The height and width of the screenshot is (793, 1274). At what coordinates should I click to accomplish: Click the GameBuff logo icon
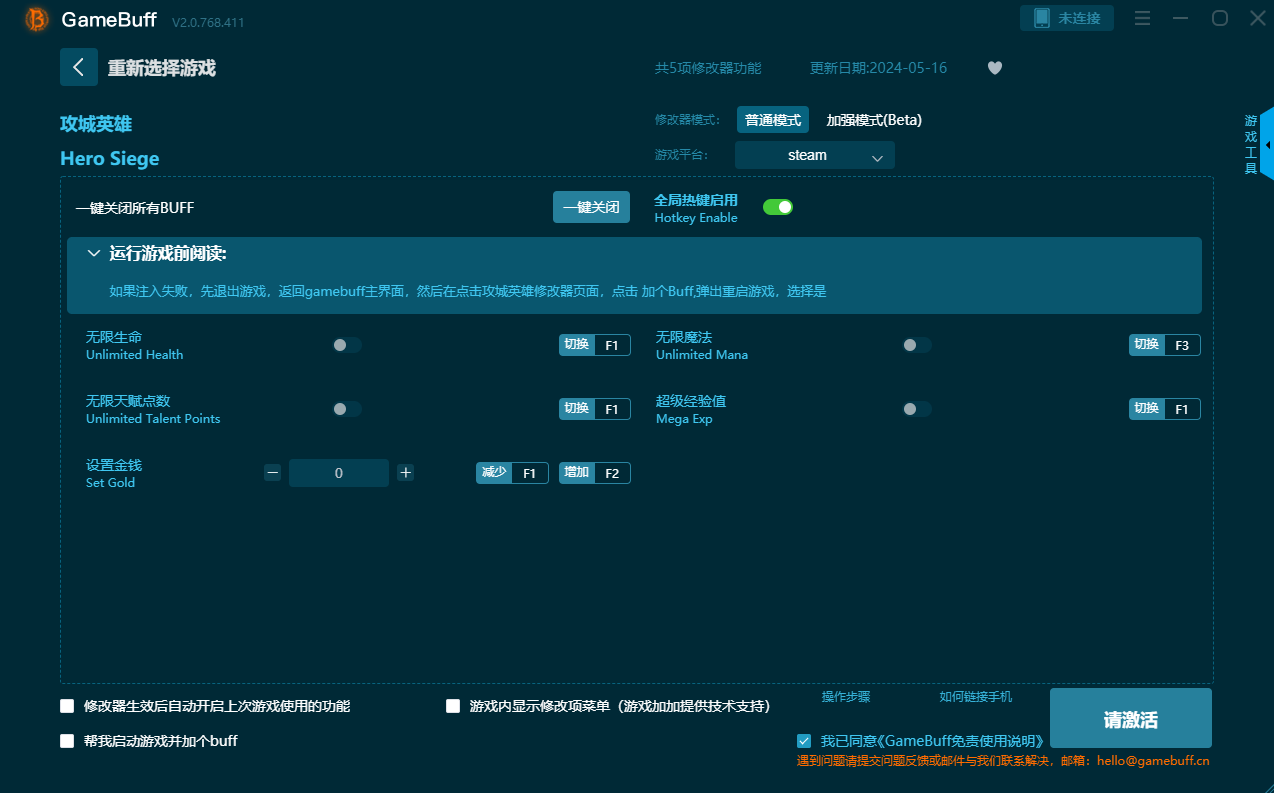click(34, 19)
